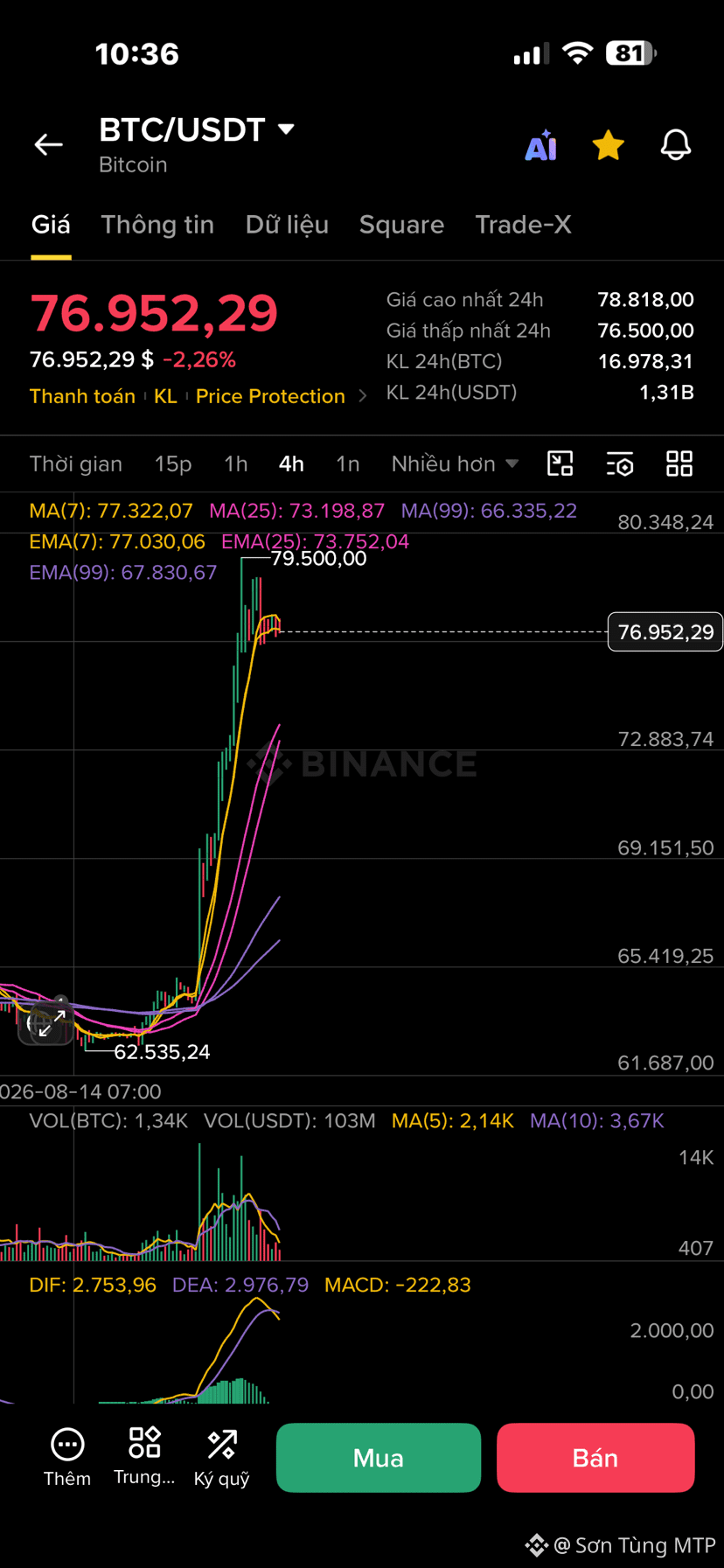Image resolution: width=724 pixels, height=1568 pixels.
Task: Expand the BTC/USDT pair dropdown
Action: (x=286, y=129)
